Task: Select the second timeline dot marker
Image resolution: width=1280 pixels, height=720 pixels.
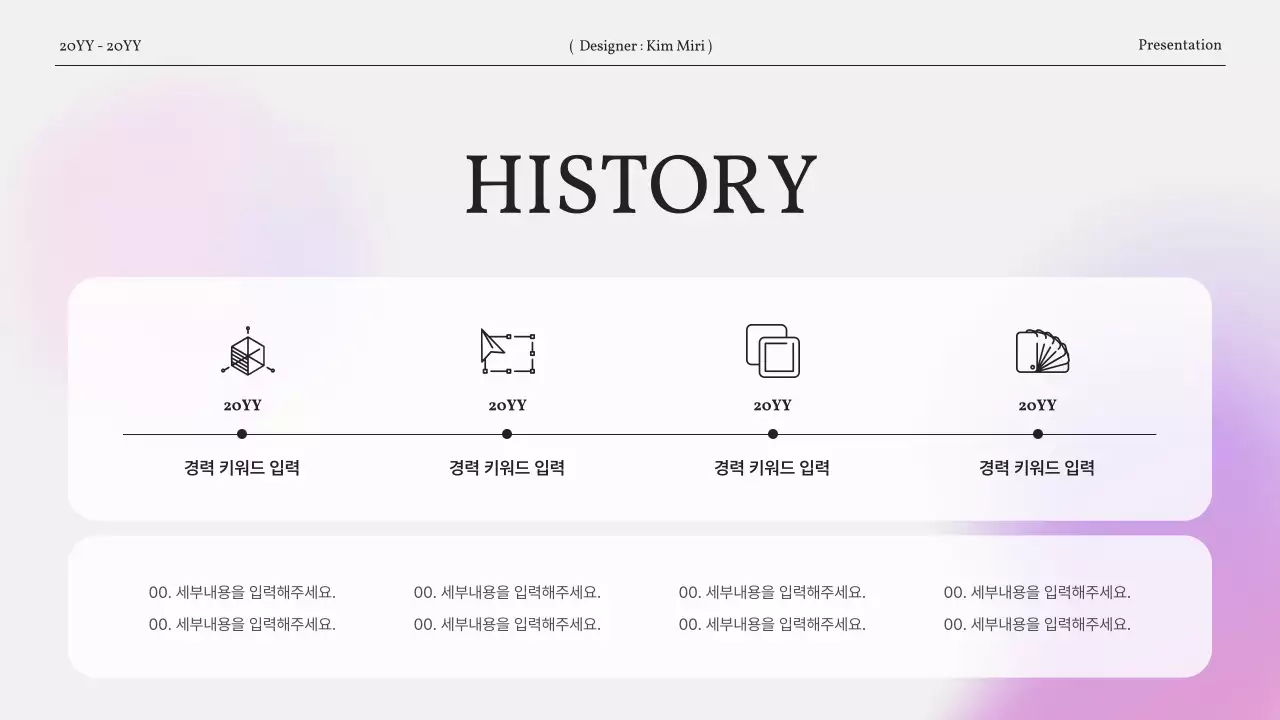Action: 507,434
